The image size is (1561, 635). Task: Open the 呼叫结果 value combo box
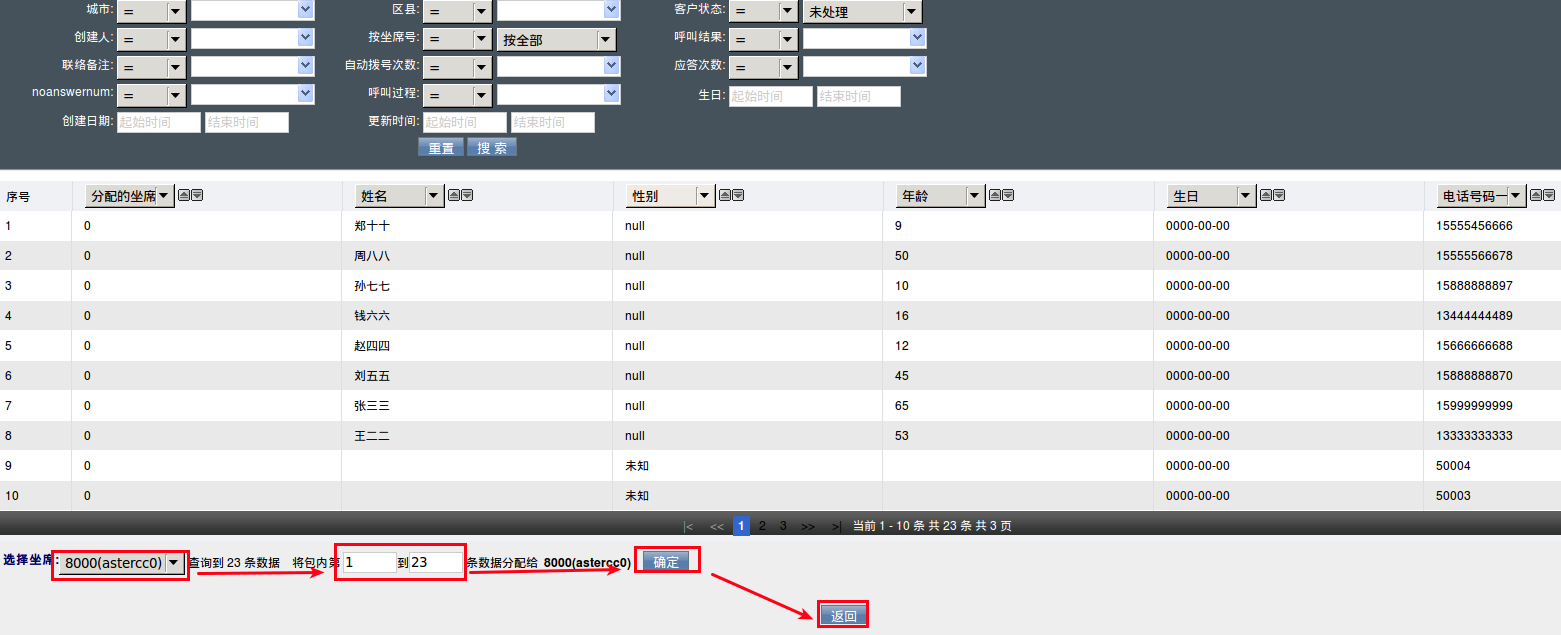864,38
